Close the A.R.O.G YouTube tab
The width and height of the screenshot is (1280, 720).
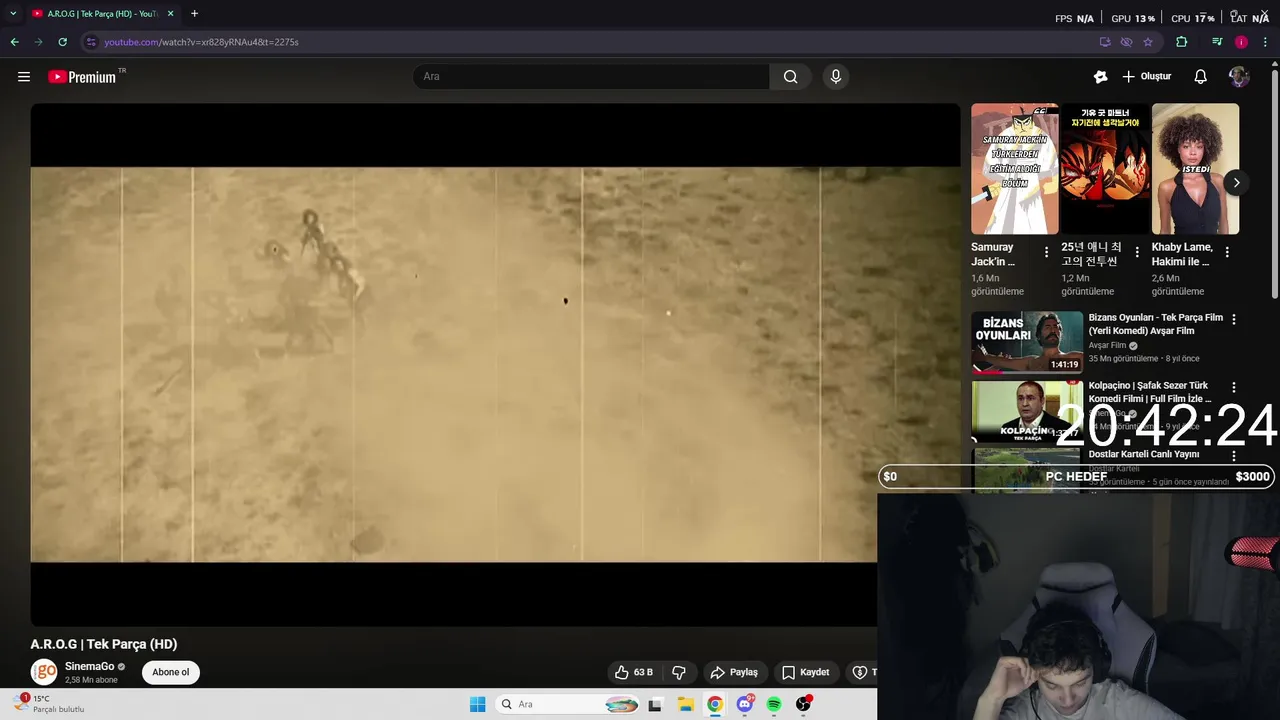(170, 14)
